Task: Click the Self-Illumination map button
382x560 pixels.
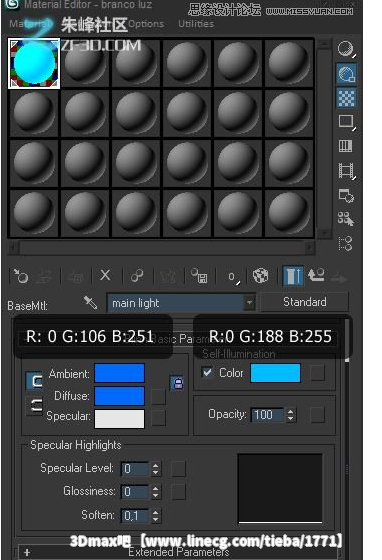Action: [x=318, y=373]
